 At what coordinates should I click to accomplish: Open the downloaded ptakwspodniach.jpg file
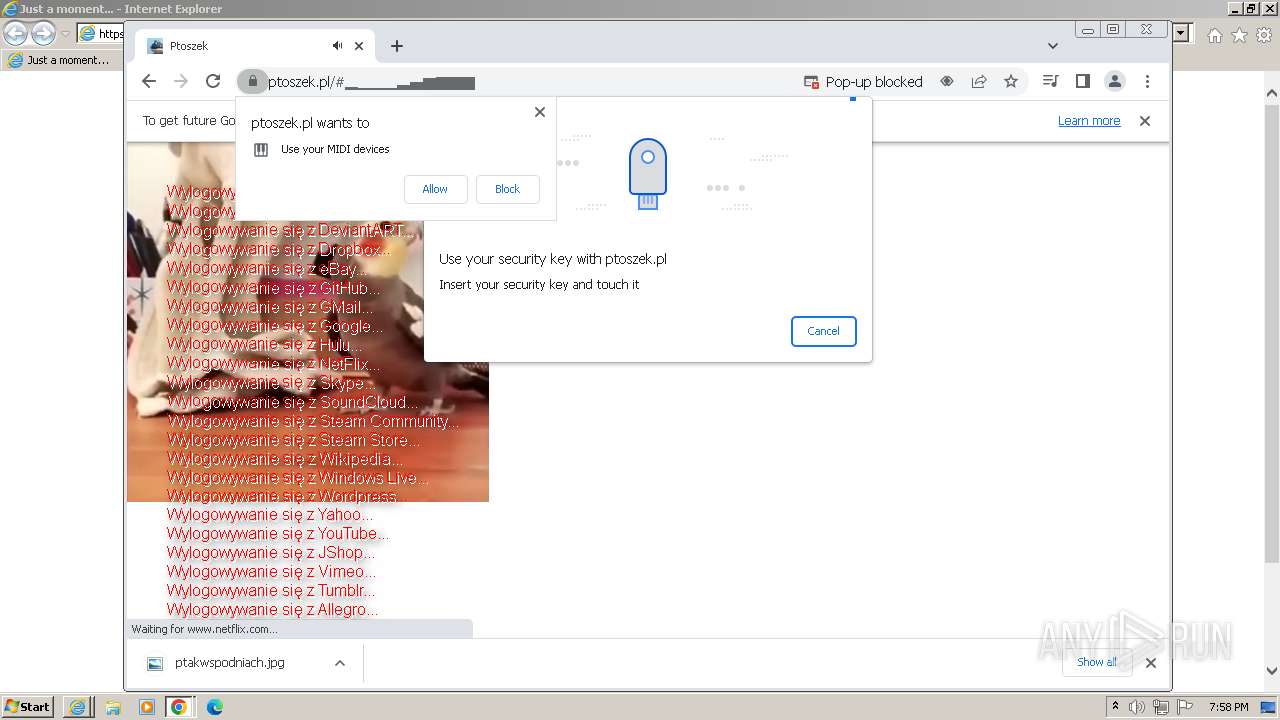click(x=229, y=663)
